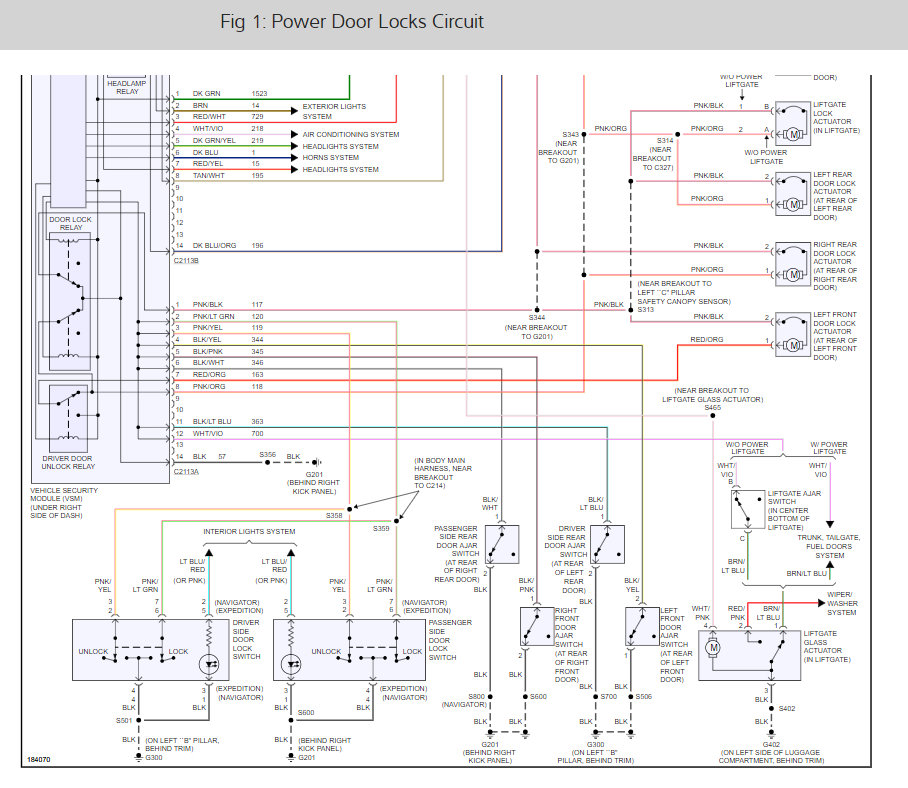
Task: Select the Right Front Door Ajar switch symbol
Action: (537, 626)
